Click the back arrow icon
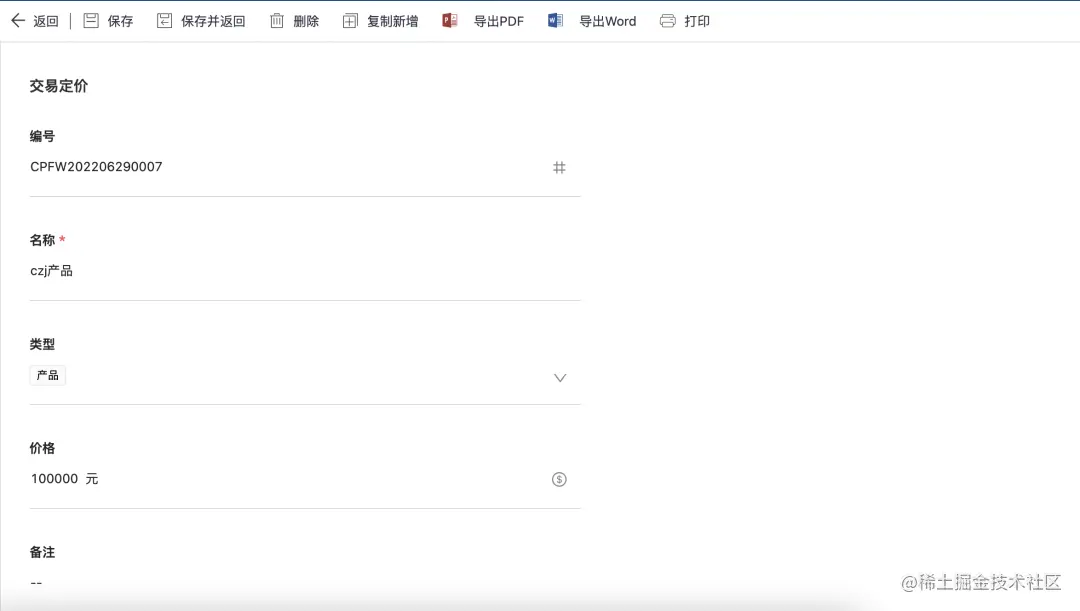This screenshot has height=611, width=1080. pos(18,21)
